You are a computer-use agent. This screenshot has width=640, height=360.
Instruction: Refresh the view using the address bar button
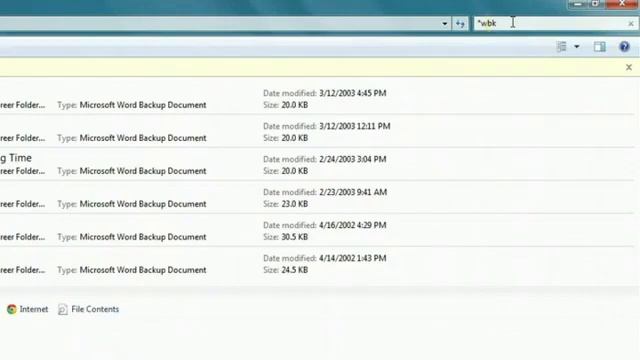coord(460,24)
